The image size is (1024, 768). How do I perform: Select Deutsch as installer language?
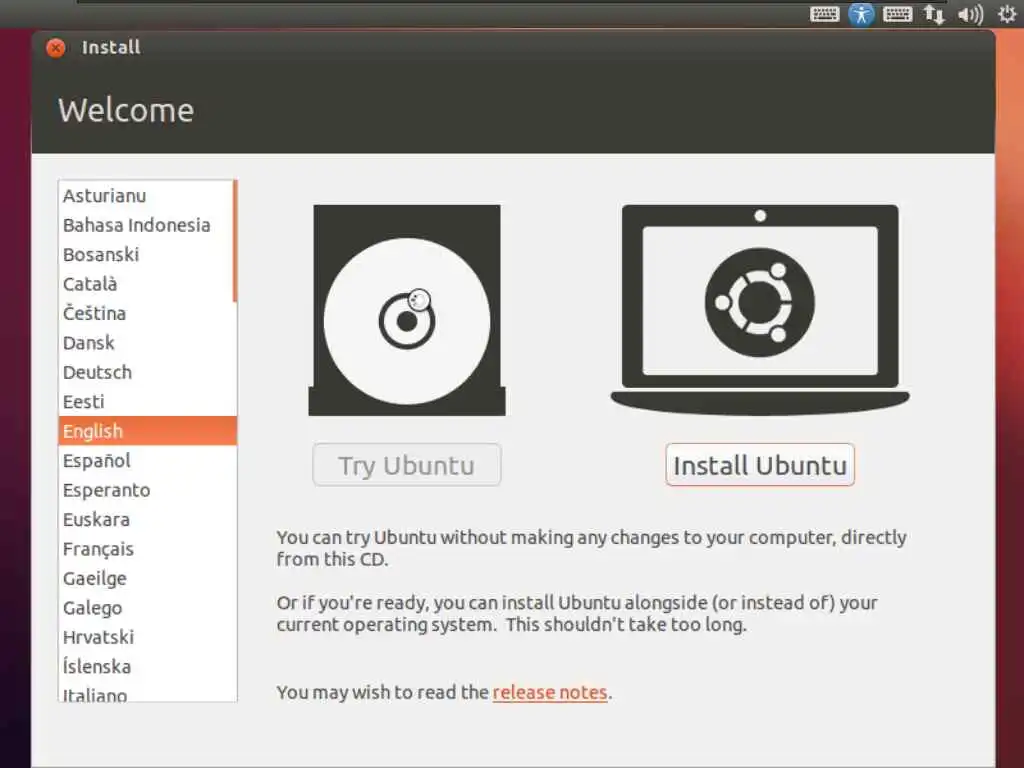pos(148,372)
